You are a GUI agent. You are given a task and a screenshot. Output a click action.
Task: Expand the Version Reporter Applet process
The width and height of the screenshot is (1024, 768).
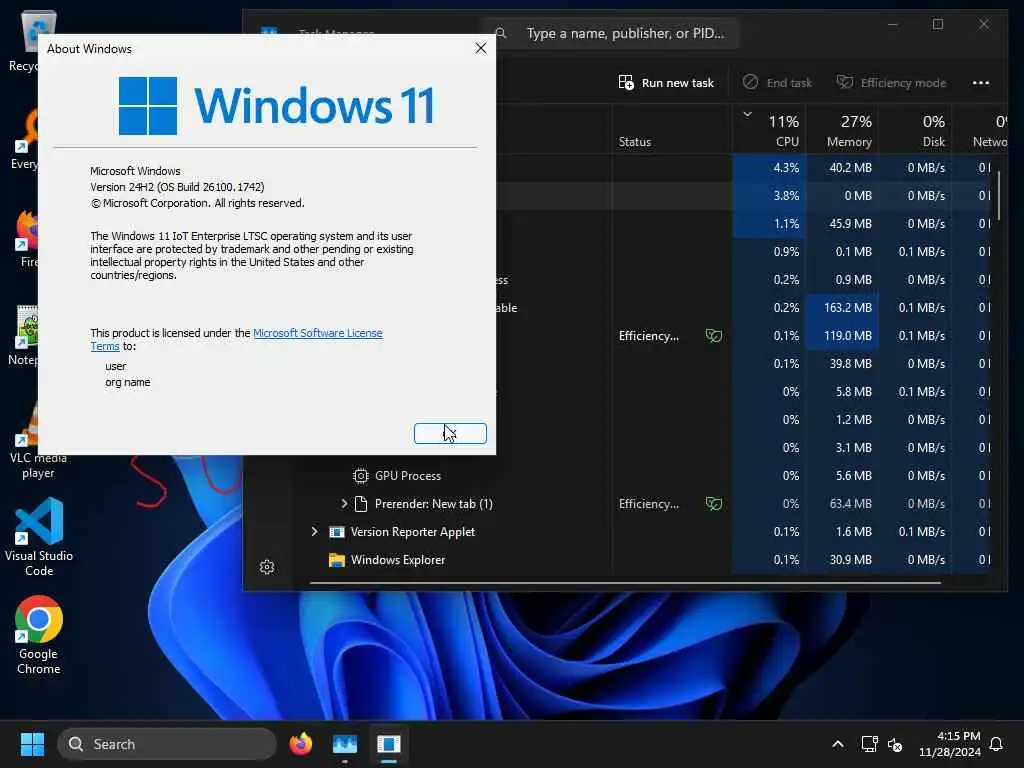314,532
